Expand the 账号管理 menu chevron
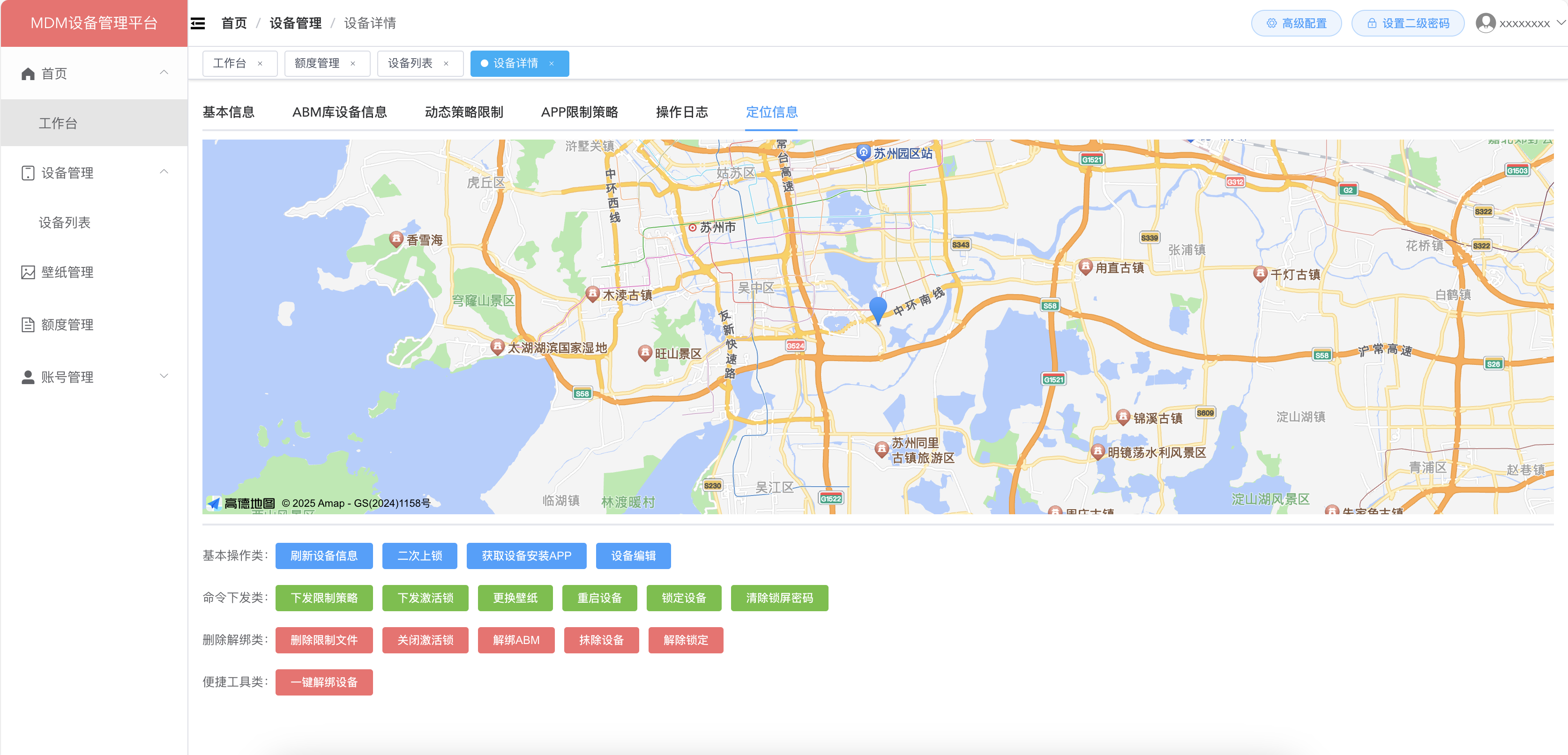This screenshot has height=755, width=1568. tap(164, 376)
